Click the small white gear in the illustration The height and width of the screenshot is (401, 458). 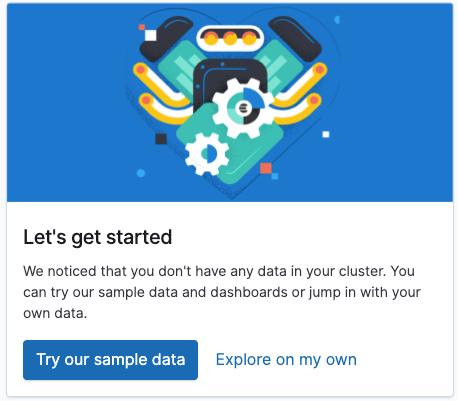[207, 154]
